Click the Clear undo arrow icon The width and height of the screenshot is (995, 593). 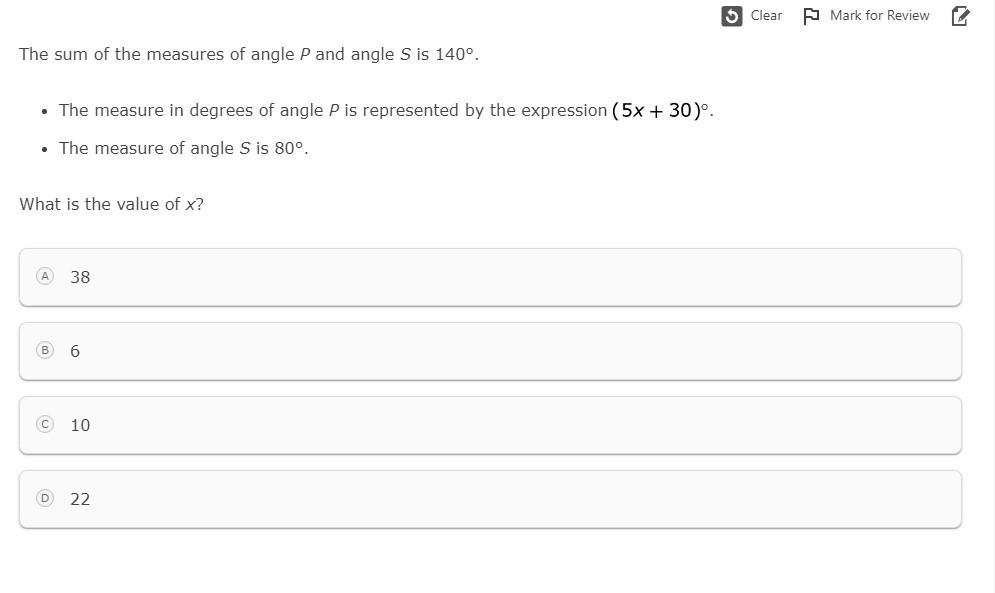point(732,16)
